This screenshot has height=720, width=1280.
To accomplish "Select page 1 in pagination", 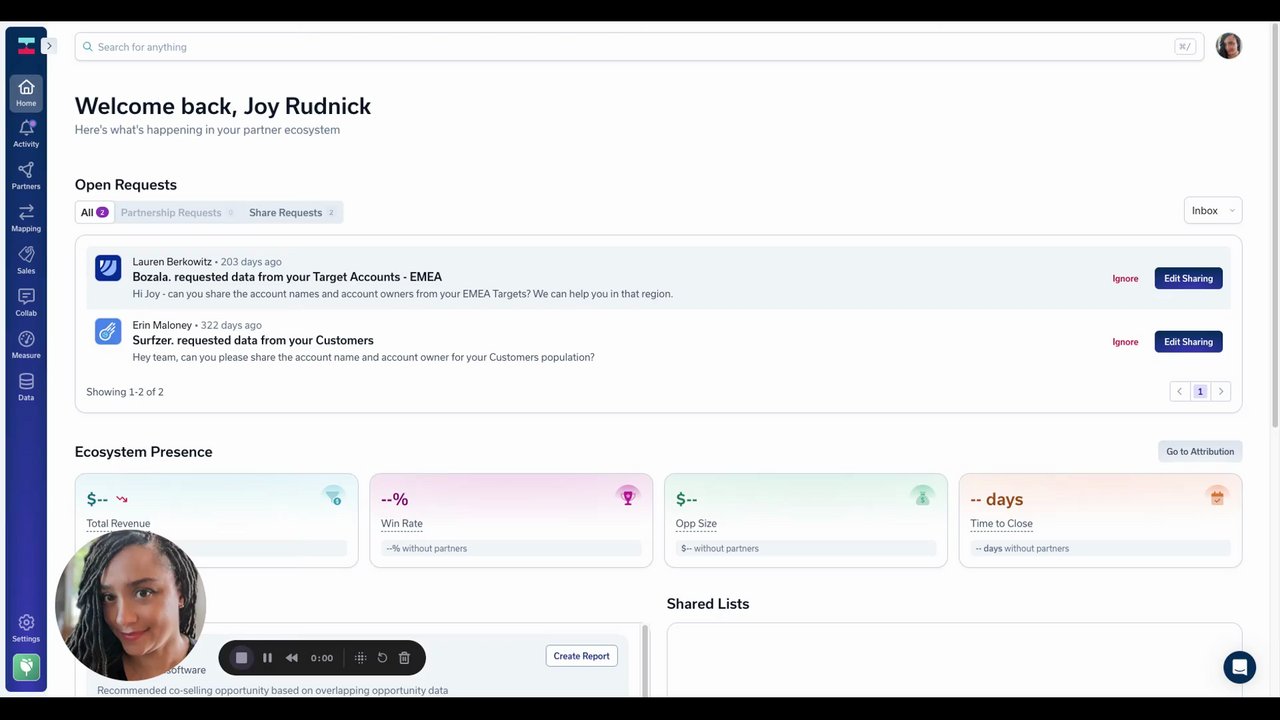I will coord(1200,391).
